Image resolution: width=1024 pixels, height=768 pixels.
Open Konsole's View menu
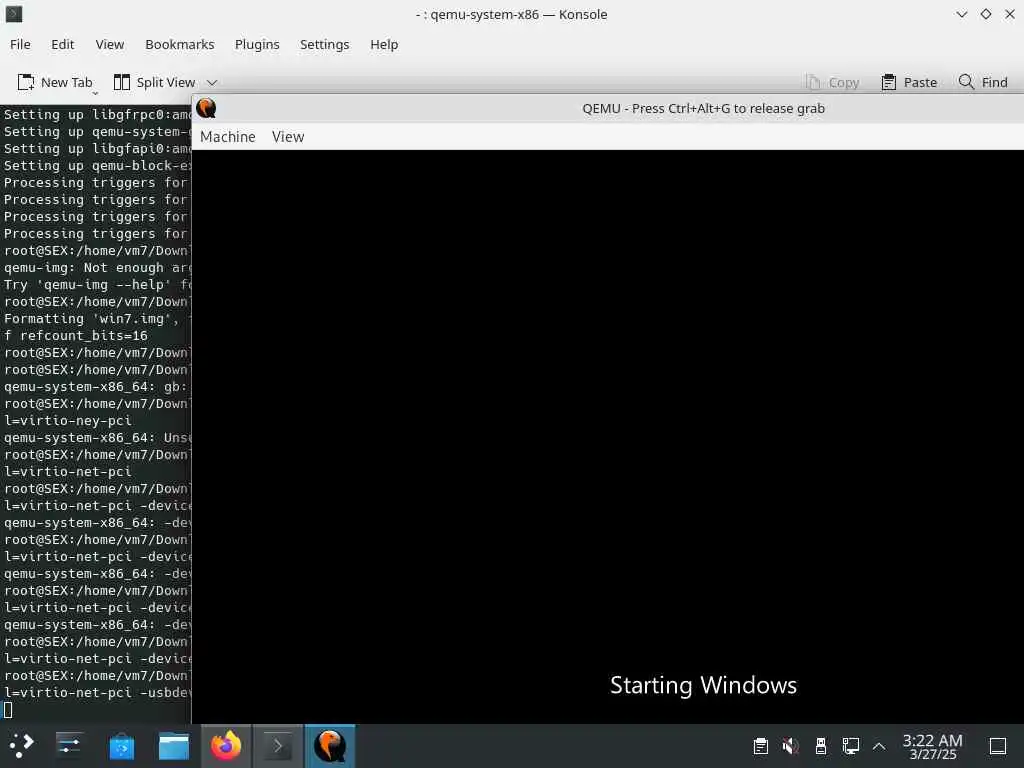(110, 44)
